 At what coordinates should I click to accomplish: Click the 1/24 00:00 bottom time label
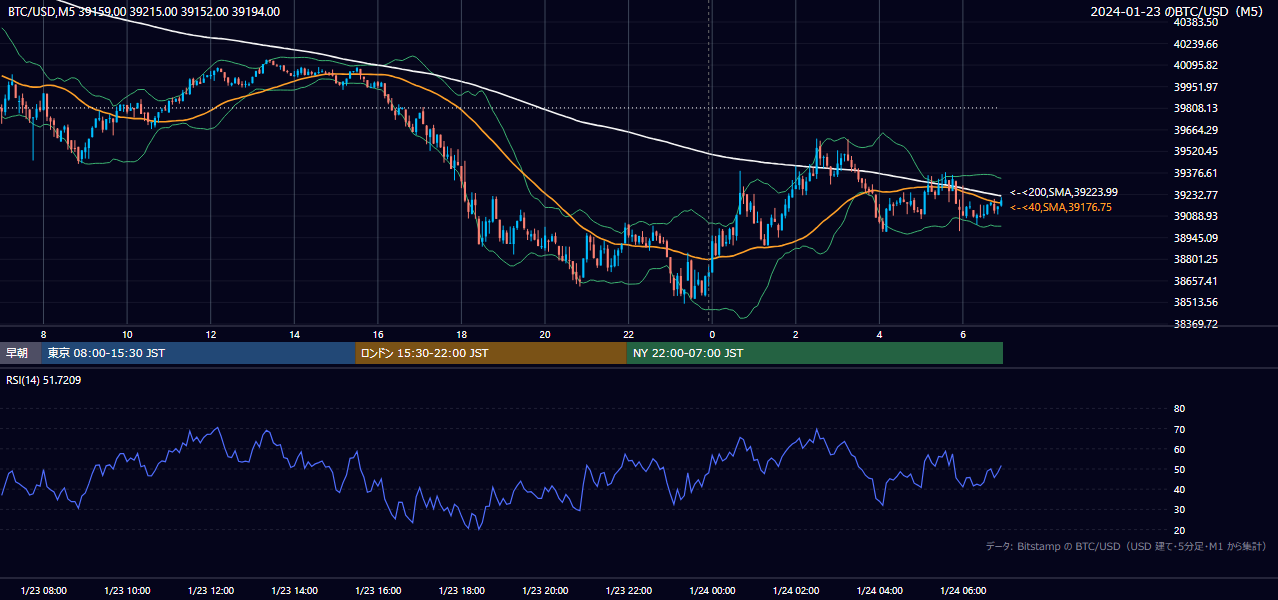point(712,591)
